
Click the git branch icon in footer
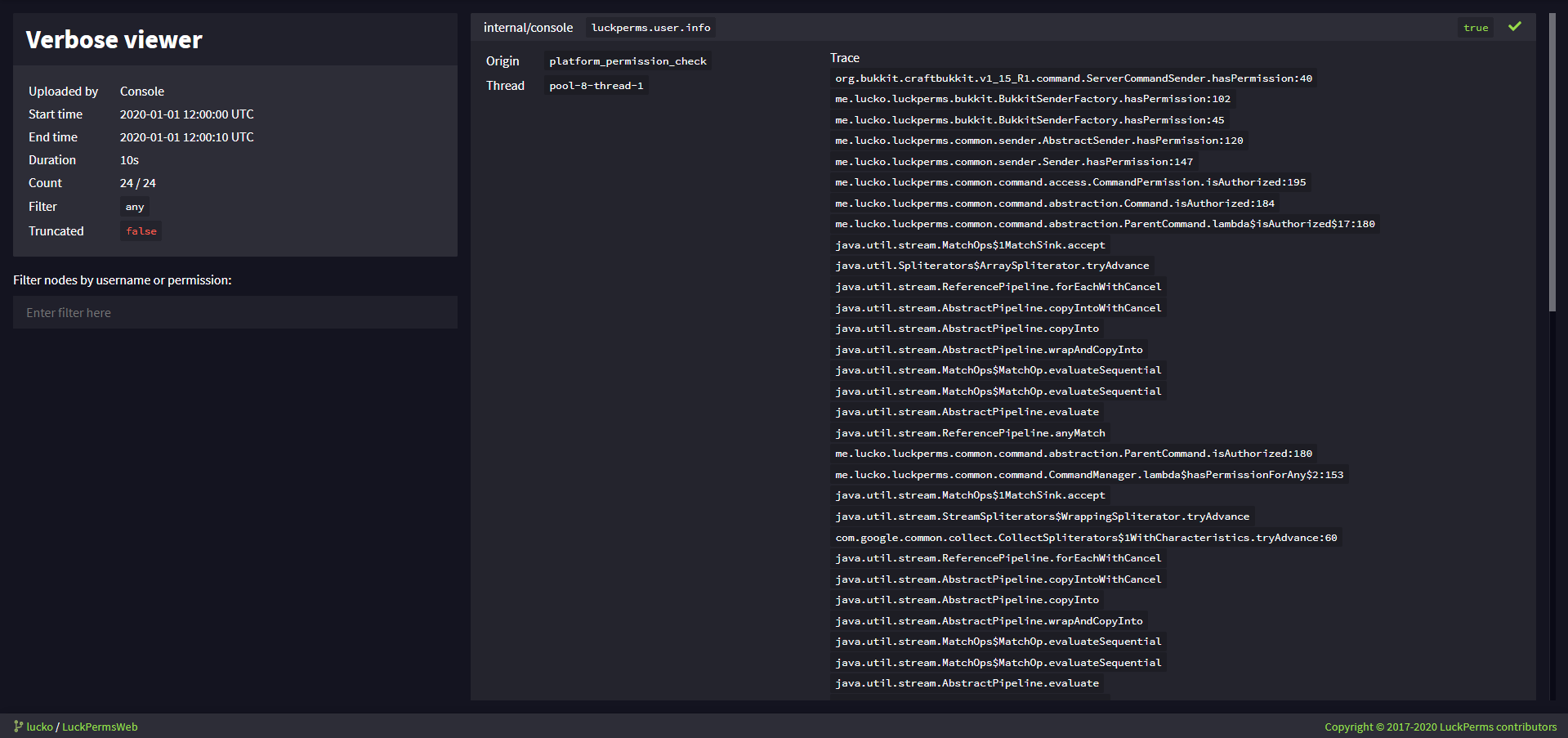(18, 726)
